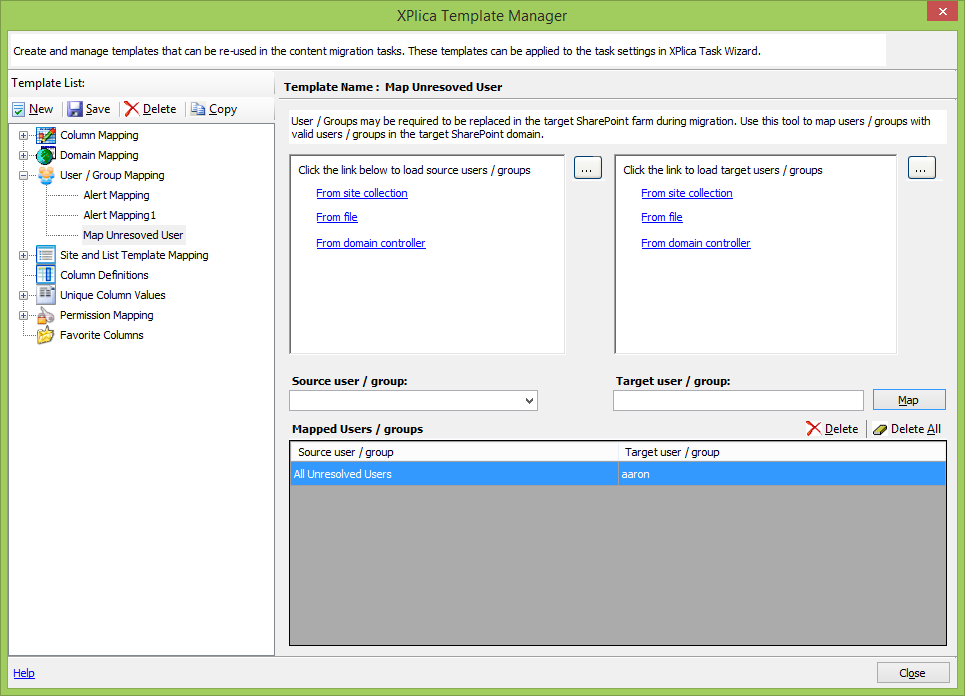Select the Site and List Template Mapping icon
The image size is (965, 696).
click(46, 255)
